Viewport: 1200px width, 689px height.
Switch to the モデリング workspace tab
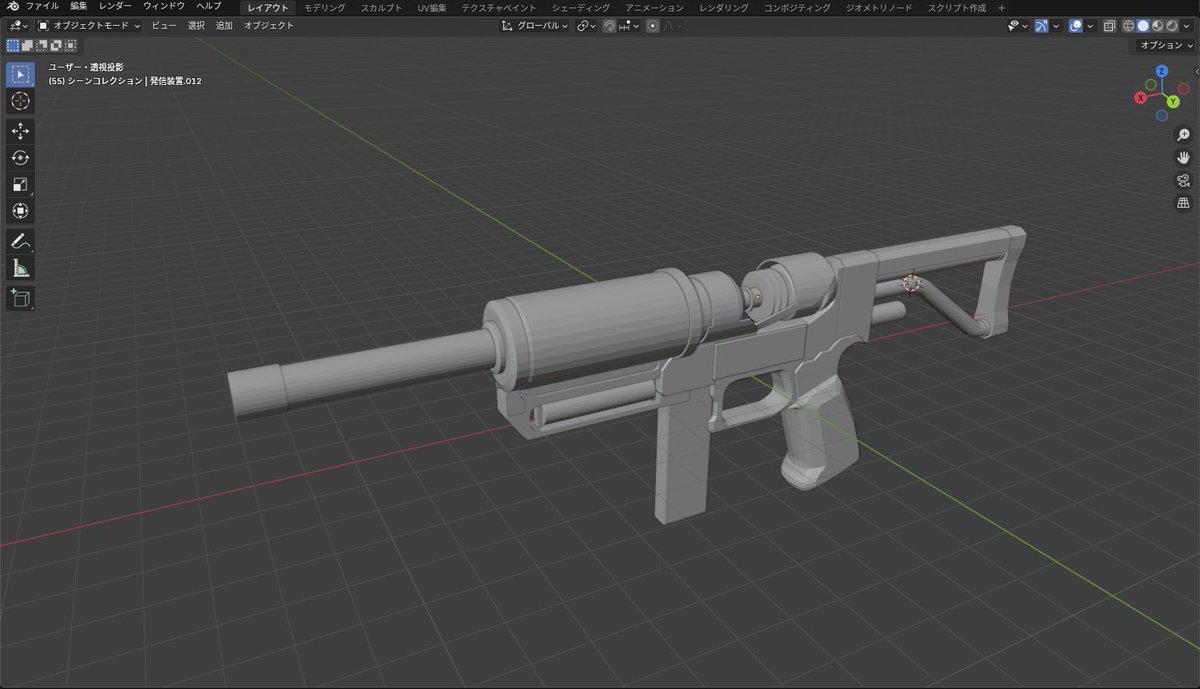click(x=325, y=8)
